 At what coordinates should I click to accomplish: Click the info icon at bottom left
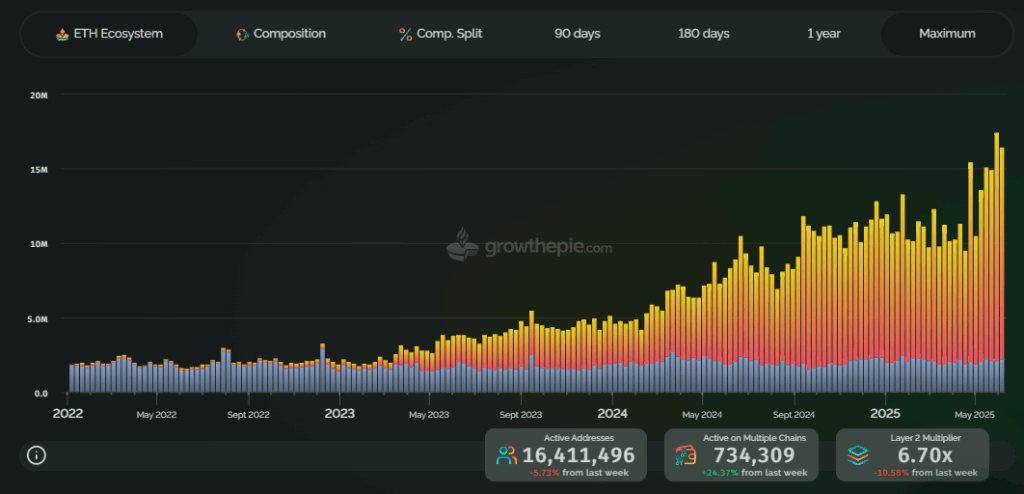36,455
